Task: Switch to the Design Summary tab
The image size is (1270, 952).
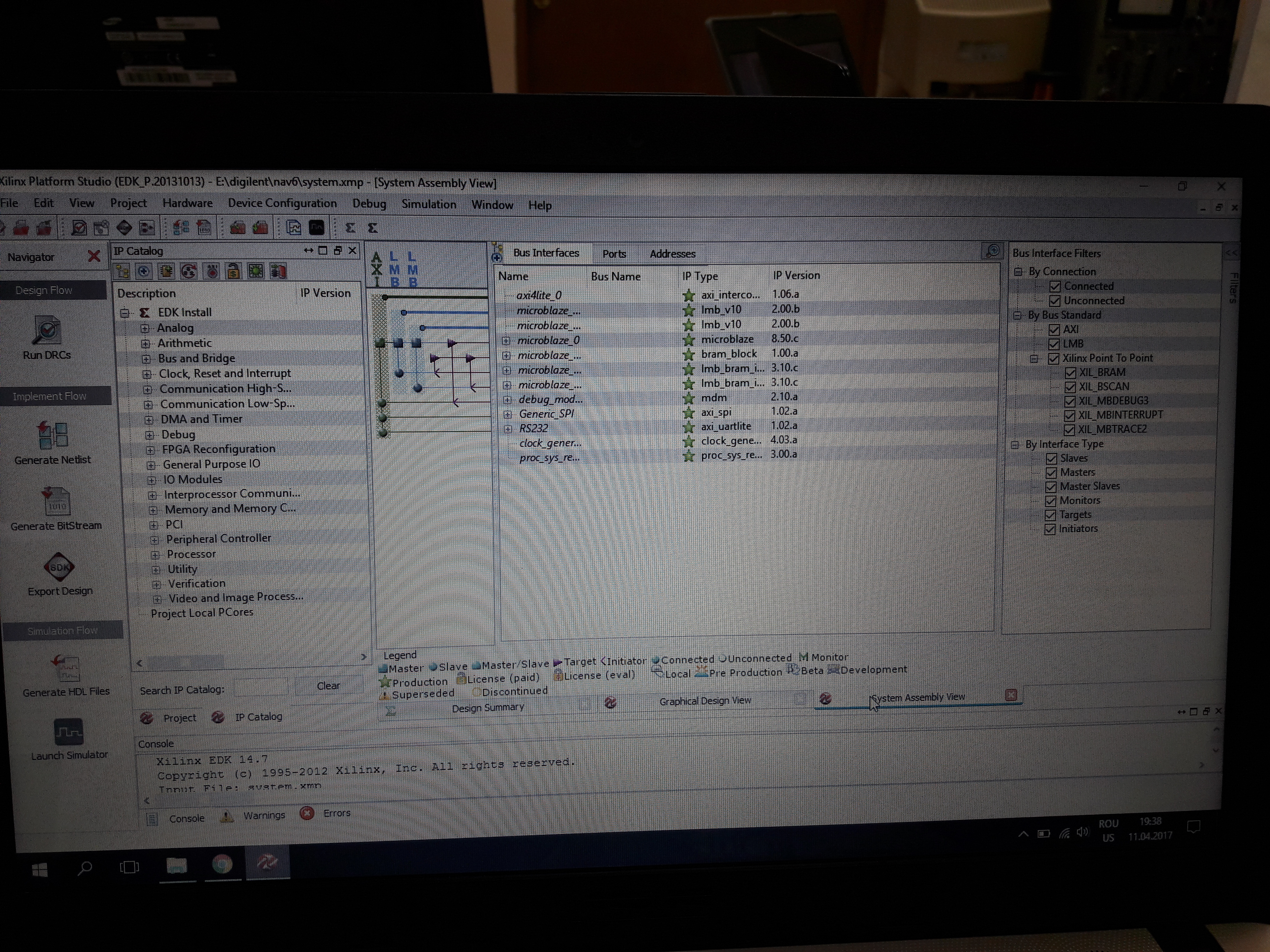Action: pyautogui.click(x=487, y=708)
